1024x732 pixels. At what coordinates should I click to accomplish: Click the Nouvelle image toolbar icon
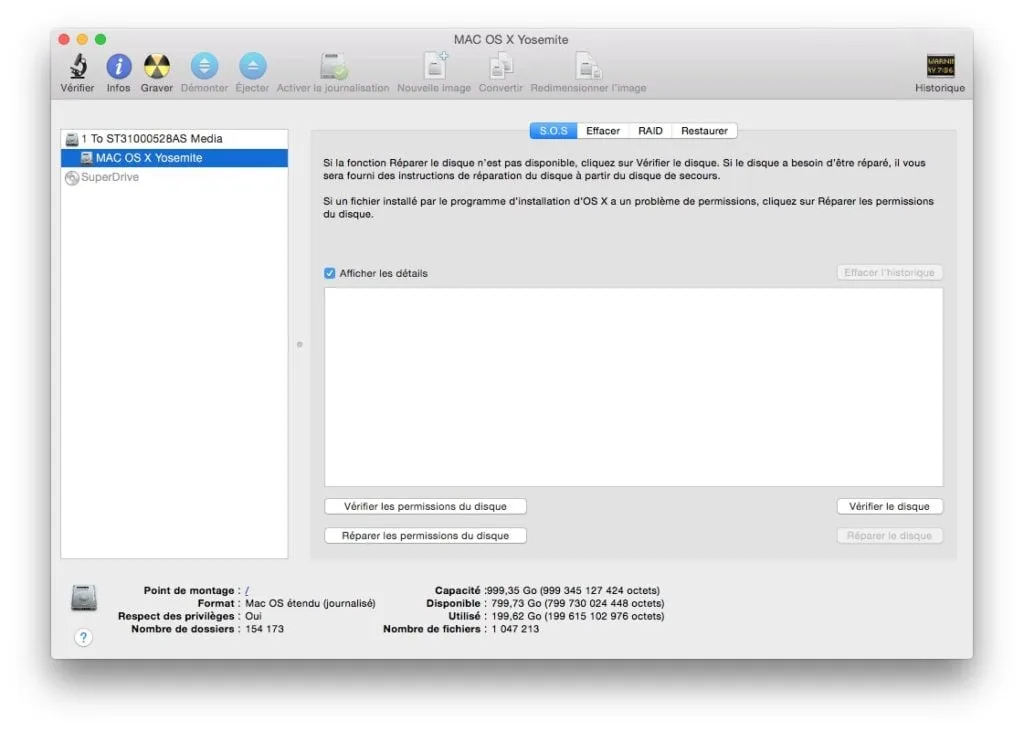[435, 66]
